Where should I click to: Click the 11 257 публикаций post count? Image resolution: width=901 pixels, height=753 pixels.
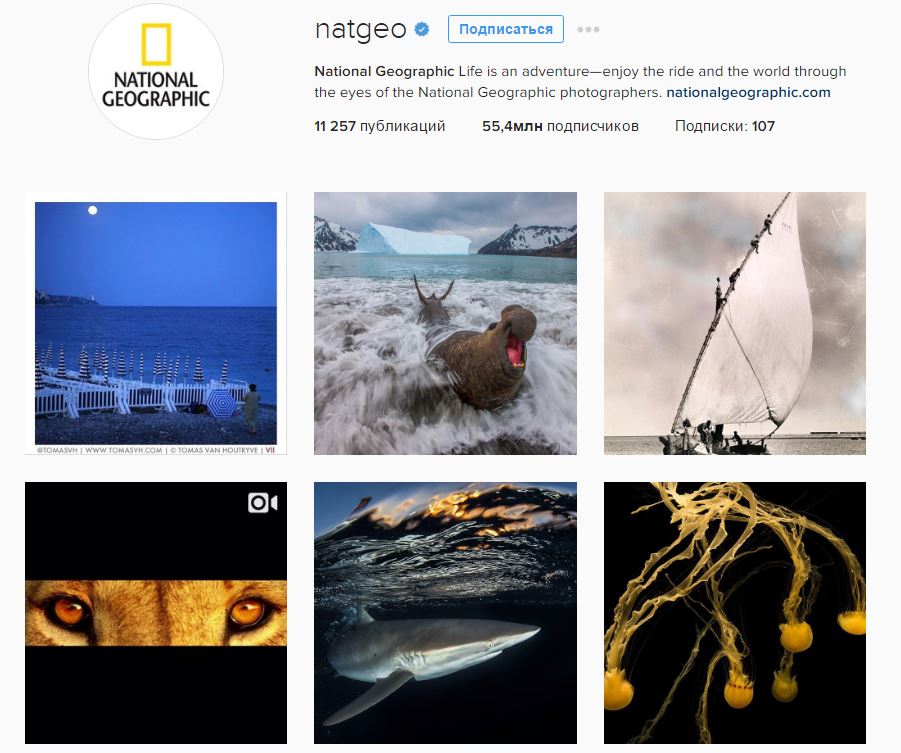pyautogui.click(x=379, y=126)
